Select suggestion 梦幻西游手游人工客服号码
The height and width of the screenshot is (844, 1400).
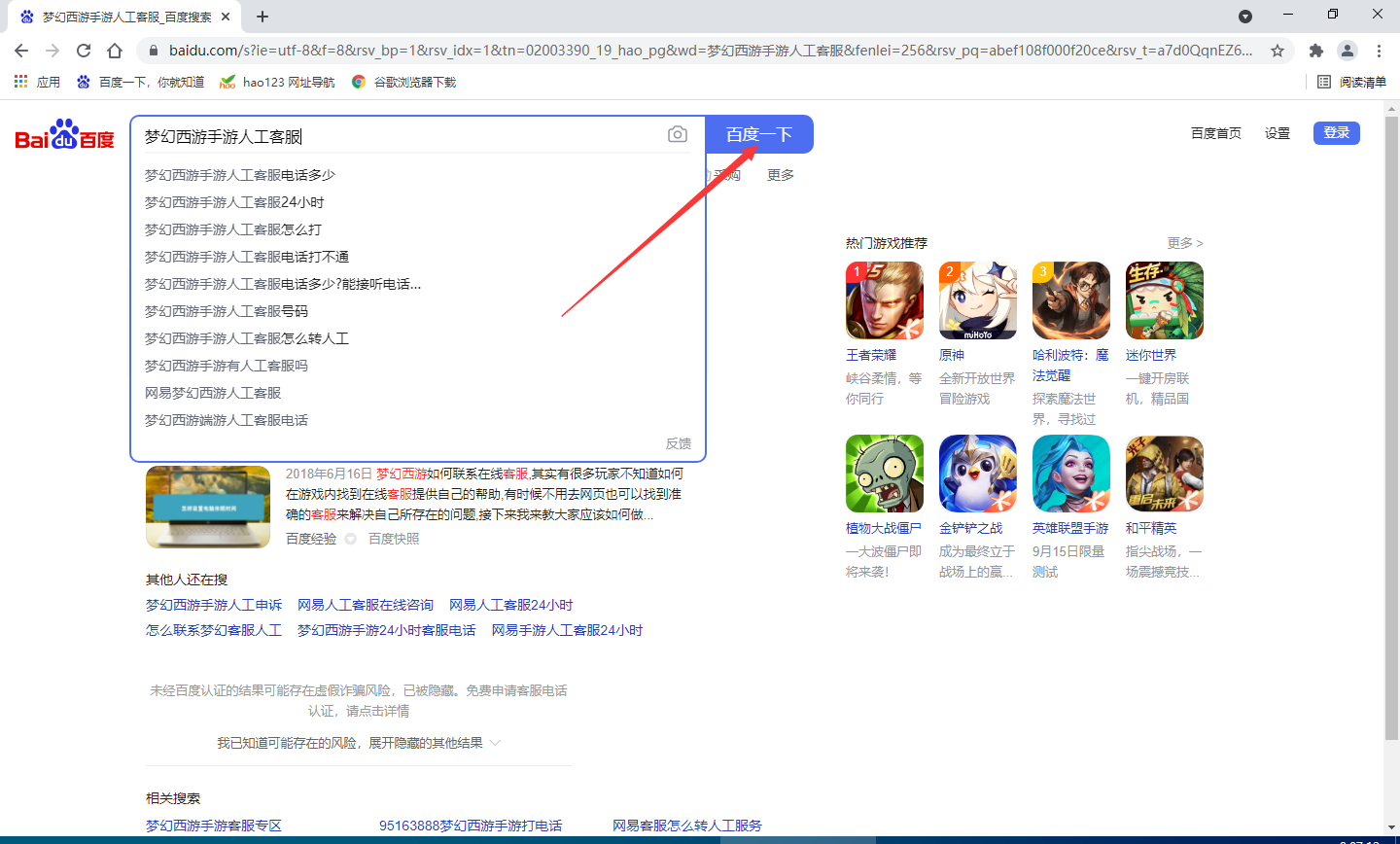point(227,311)
